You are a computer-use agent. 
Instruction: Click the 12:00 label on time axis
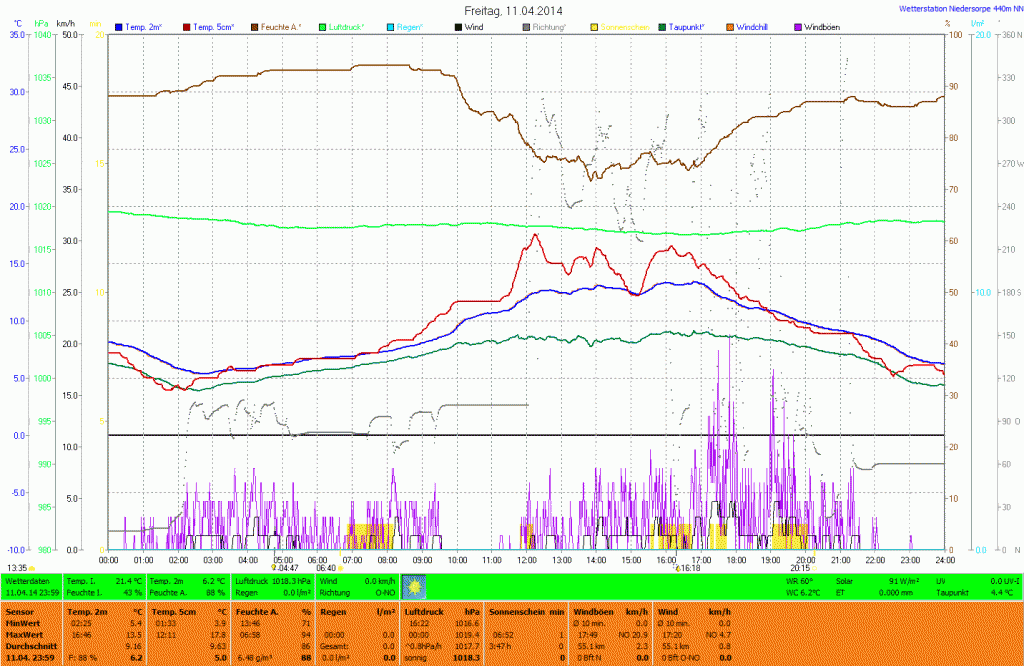(x=527, y=560)
